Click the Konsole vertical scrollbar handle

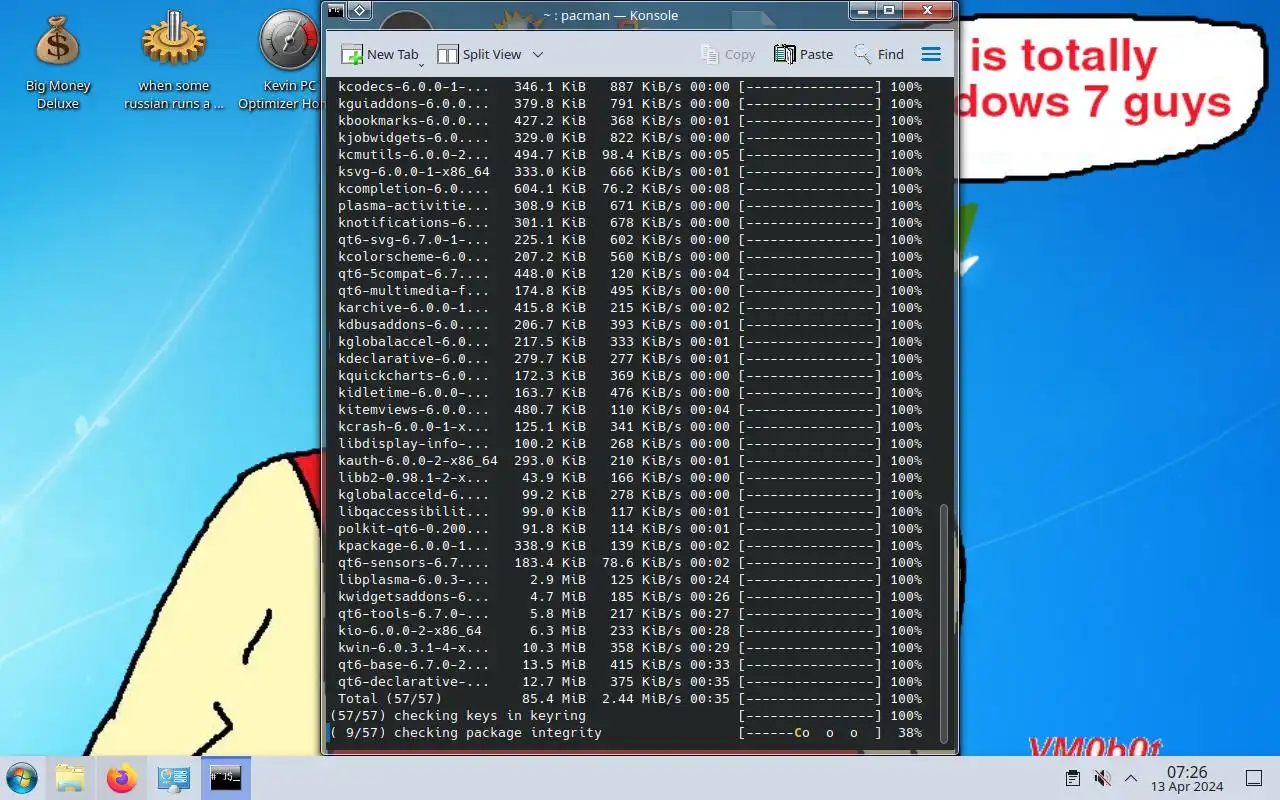click(x=945, y=622)
